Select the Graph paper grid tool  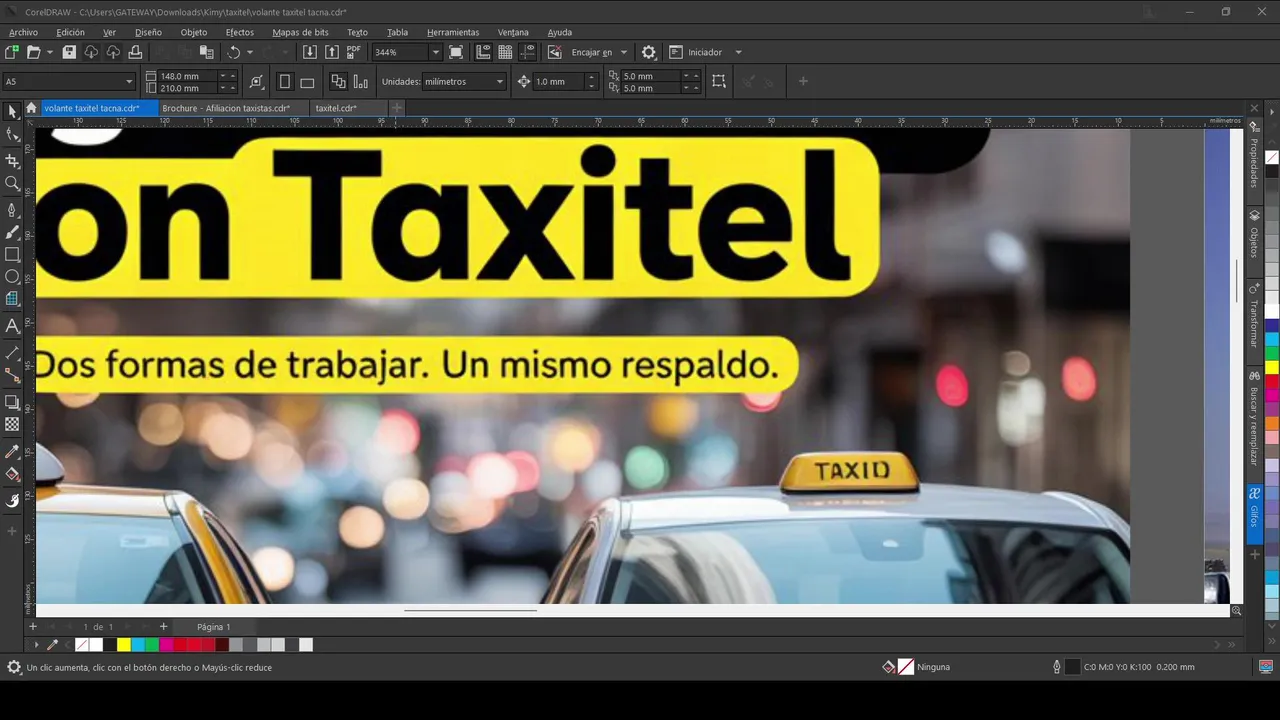[12, 298]
